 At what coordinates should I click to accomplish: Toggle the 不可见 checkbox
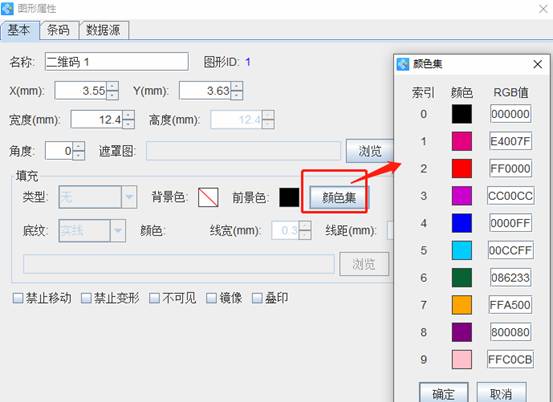click(154, 298)
